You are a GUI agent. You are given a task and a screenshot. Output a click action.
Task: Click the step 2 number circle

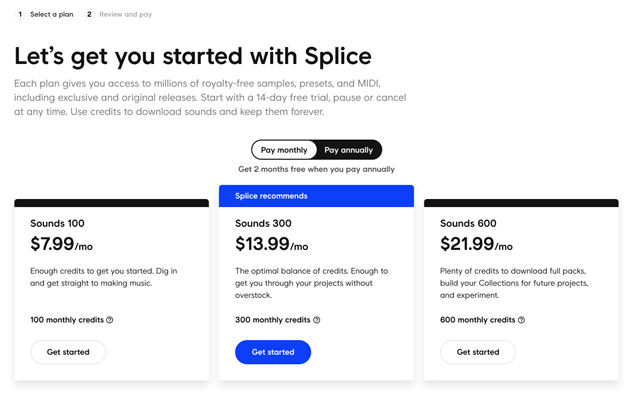pyautogui.click(x=89, y=14)
